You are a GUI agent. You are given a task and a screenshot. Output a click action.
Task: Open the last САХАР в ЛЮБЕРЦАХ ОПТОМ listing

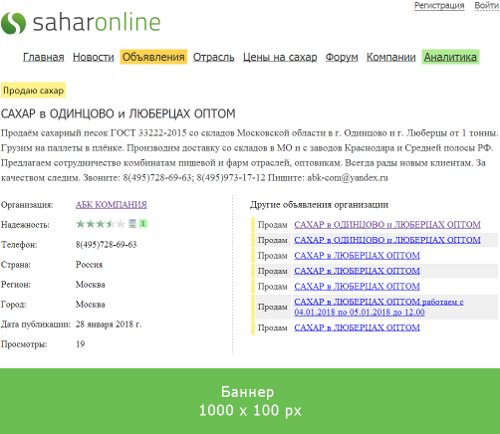point(357,328)
